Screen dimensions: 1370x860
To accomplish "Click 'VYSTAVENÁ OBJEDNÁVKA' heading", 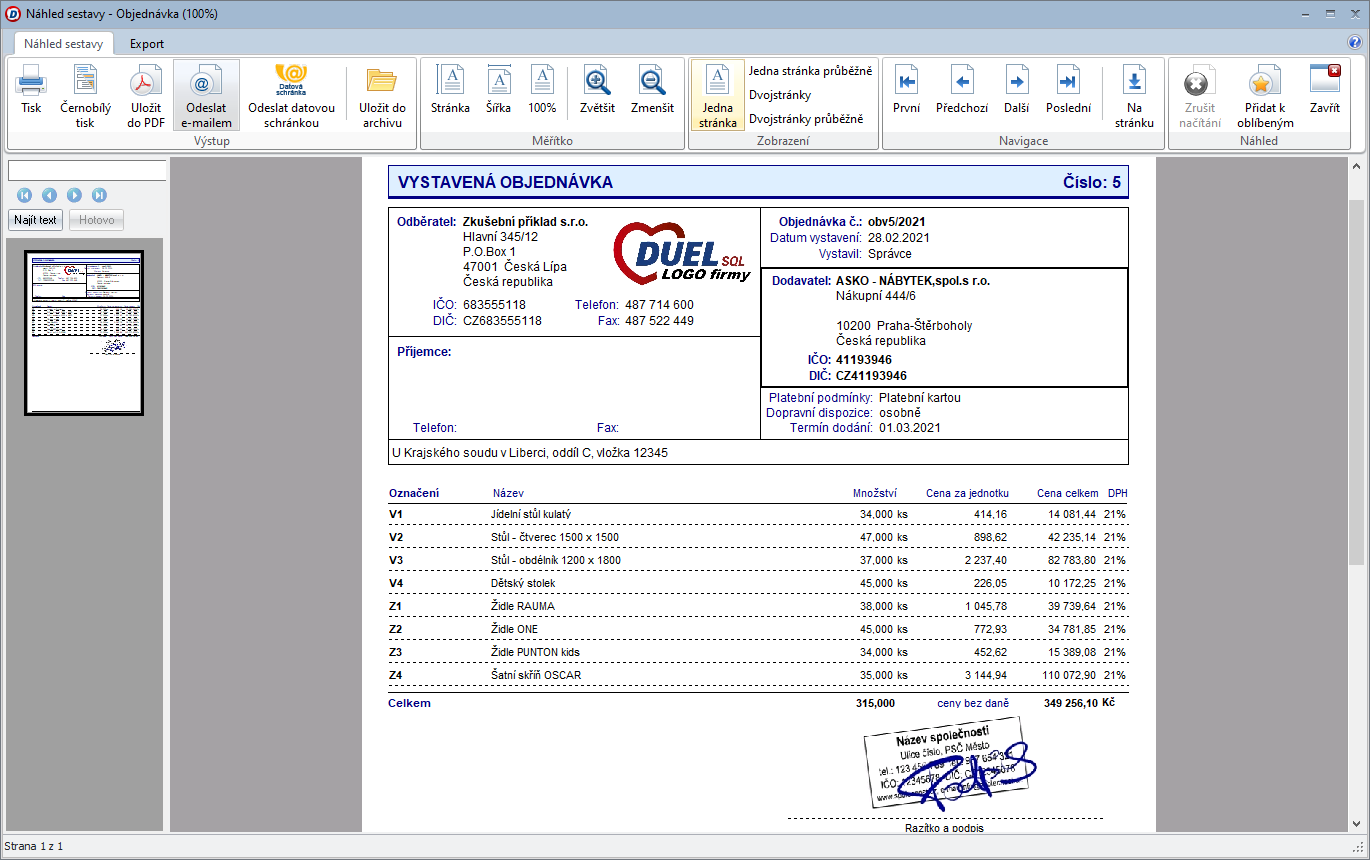I will pos(505,182).
